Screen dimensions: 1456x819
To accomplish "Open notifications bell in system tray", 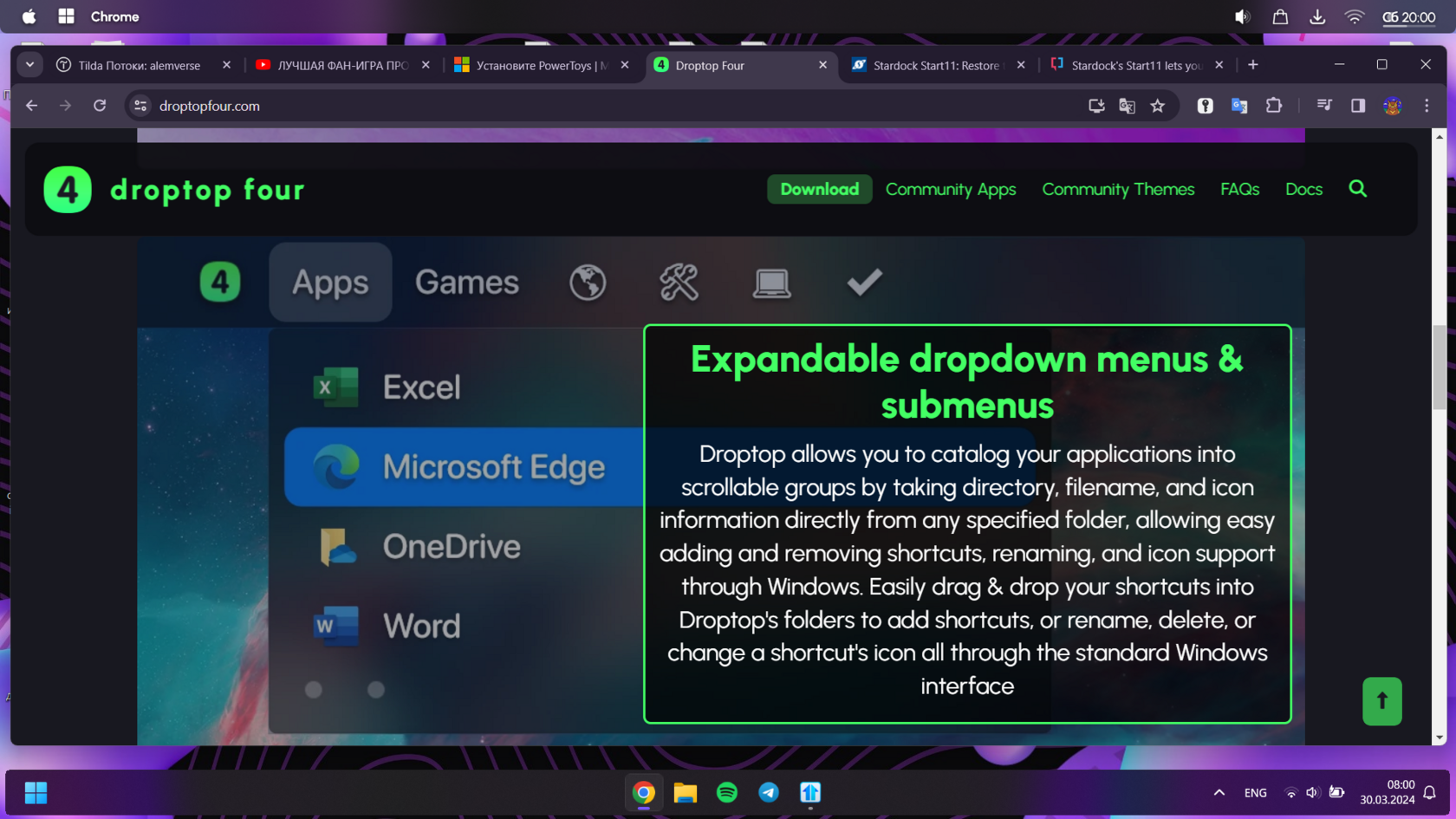I will coord(1429,792).
